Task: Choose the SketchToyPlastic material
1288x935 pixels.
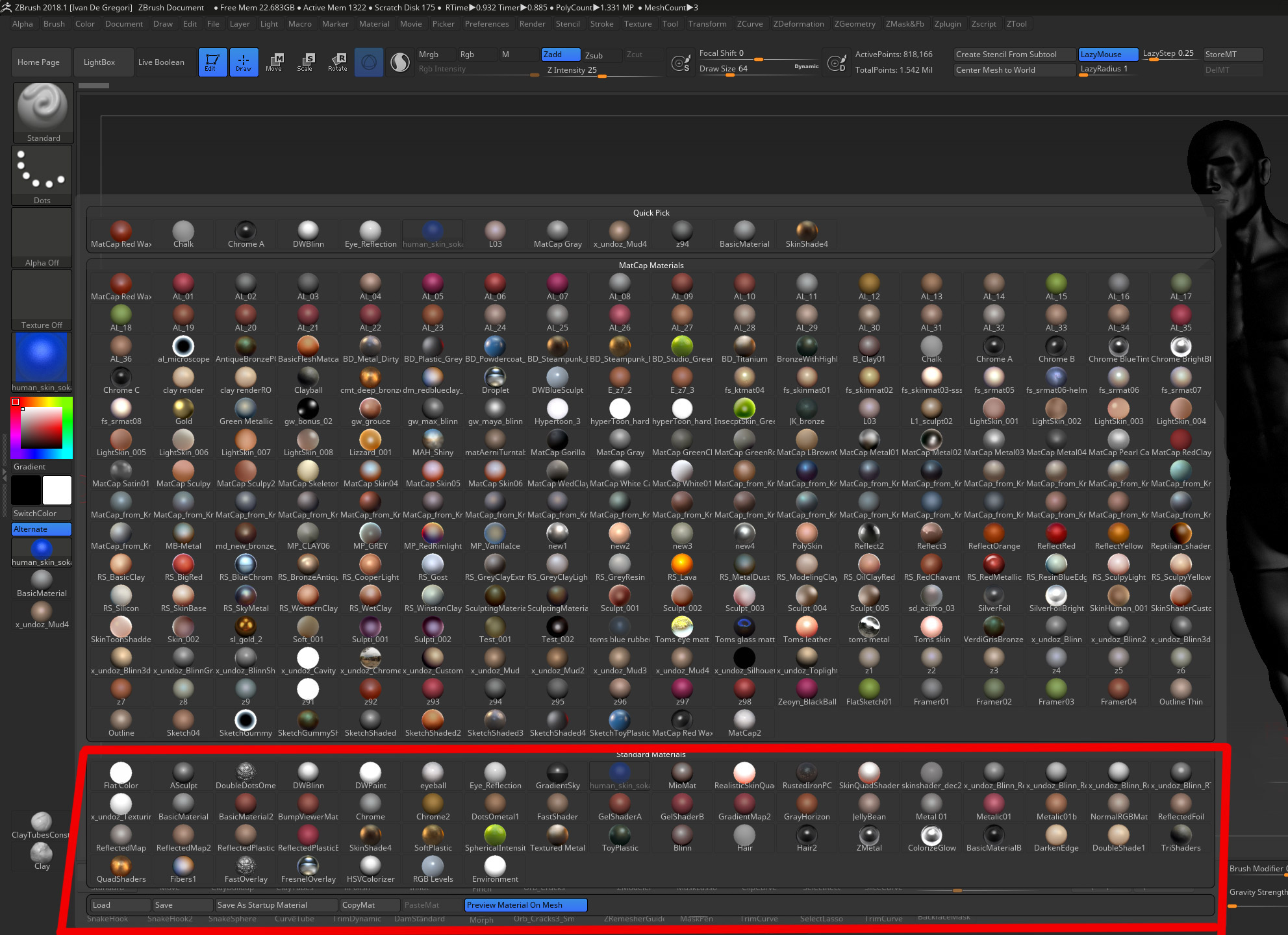Action: coord(620,724)
